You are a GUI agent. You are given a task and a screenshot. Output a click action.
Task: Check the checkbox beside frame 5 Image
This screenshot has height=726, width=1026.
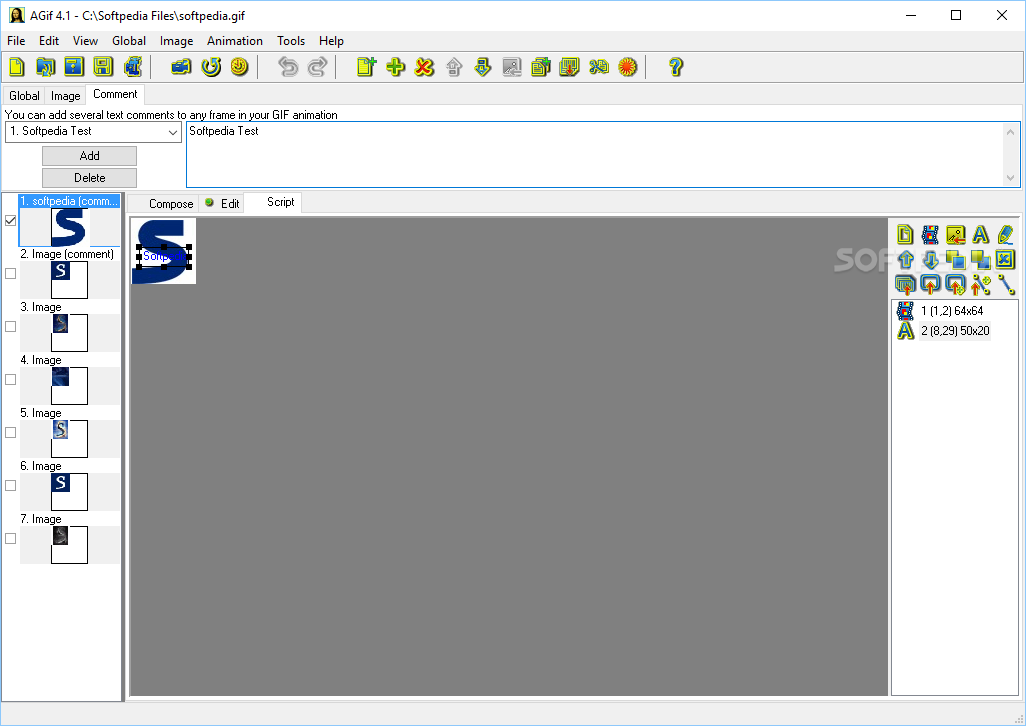tap(10, 432)
